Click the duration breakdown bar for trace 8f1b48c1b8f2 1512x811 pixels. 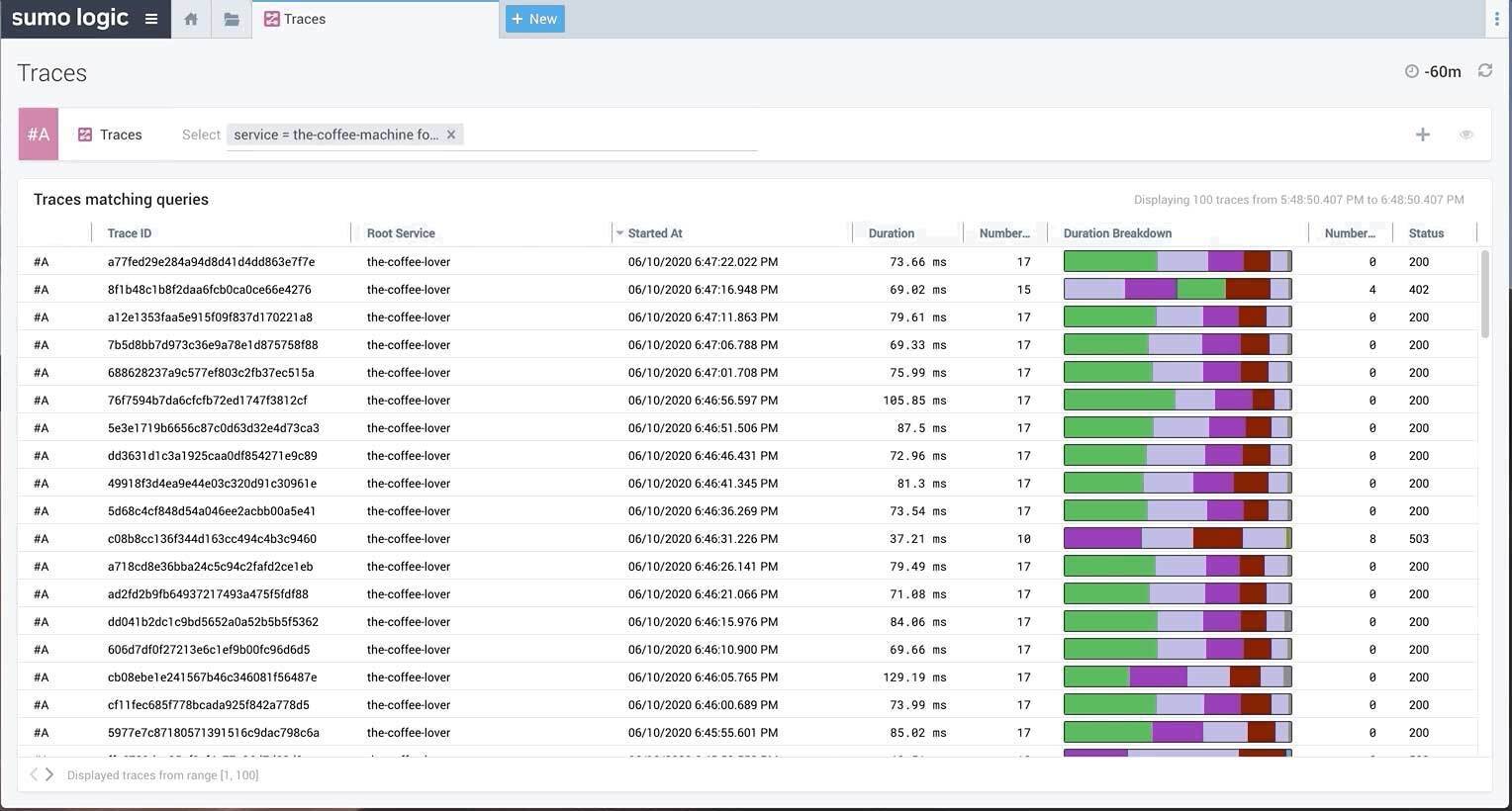point(1178,289)
